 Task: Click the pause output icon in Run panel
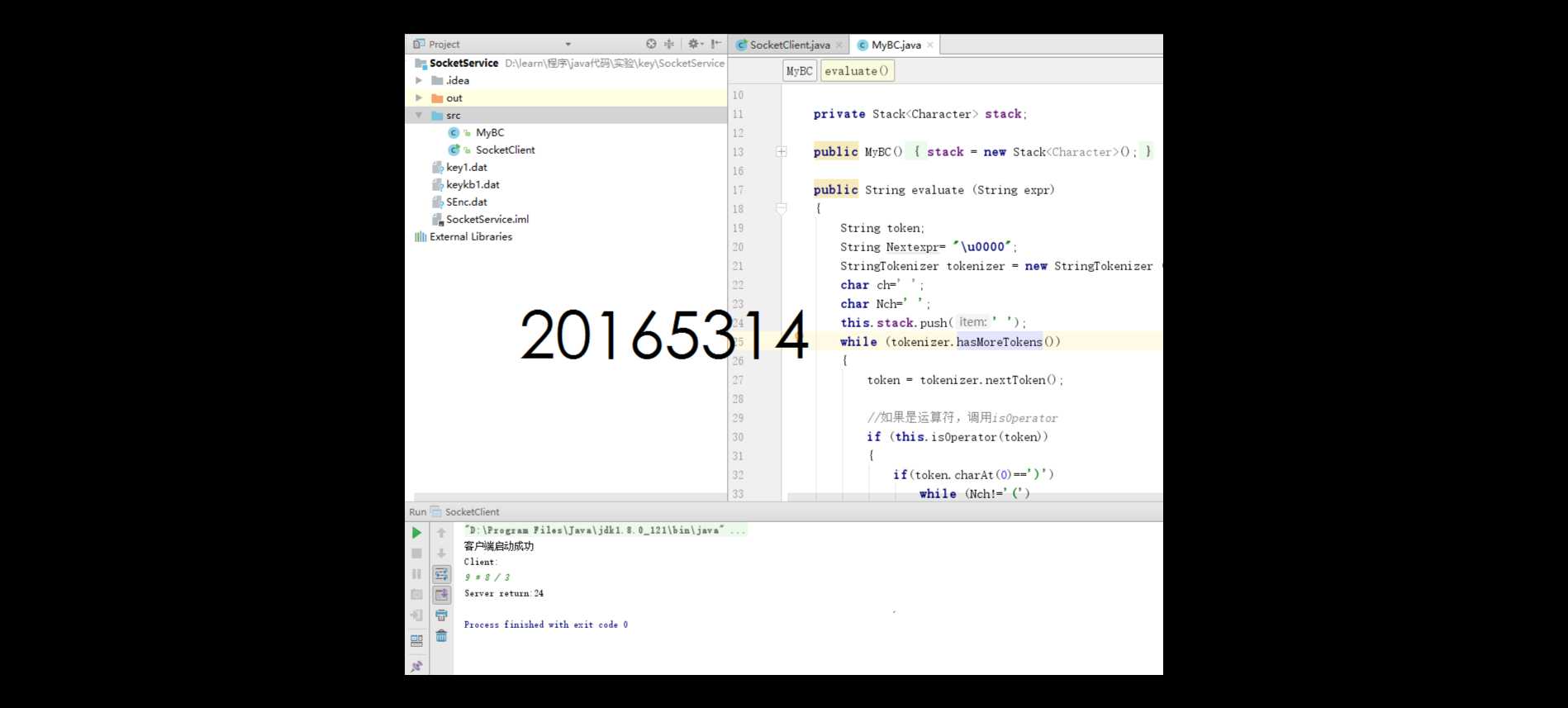tap(417, 574)
